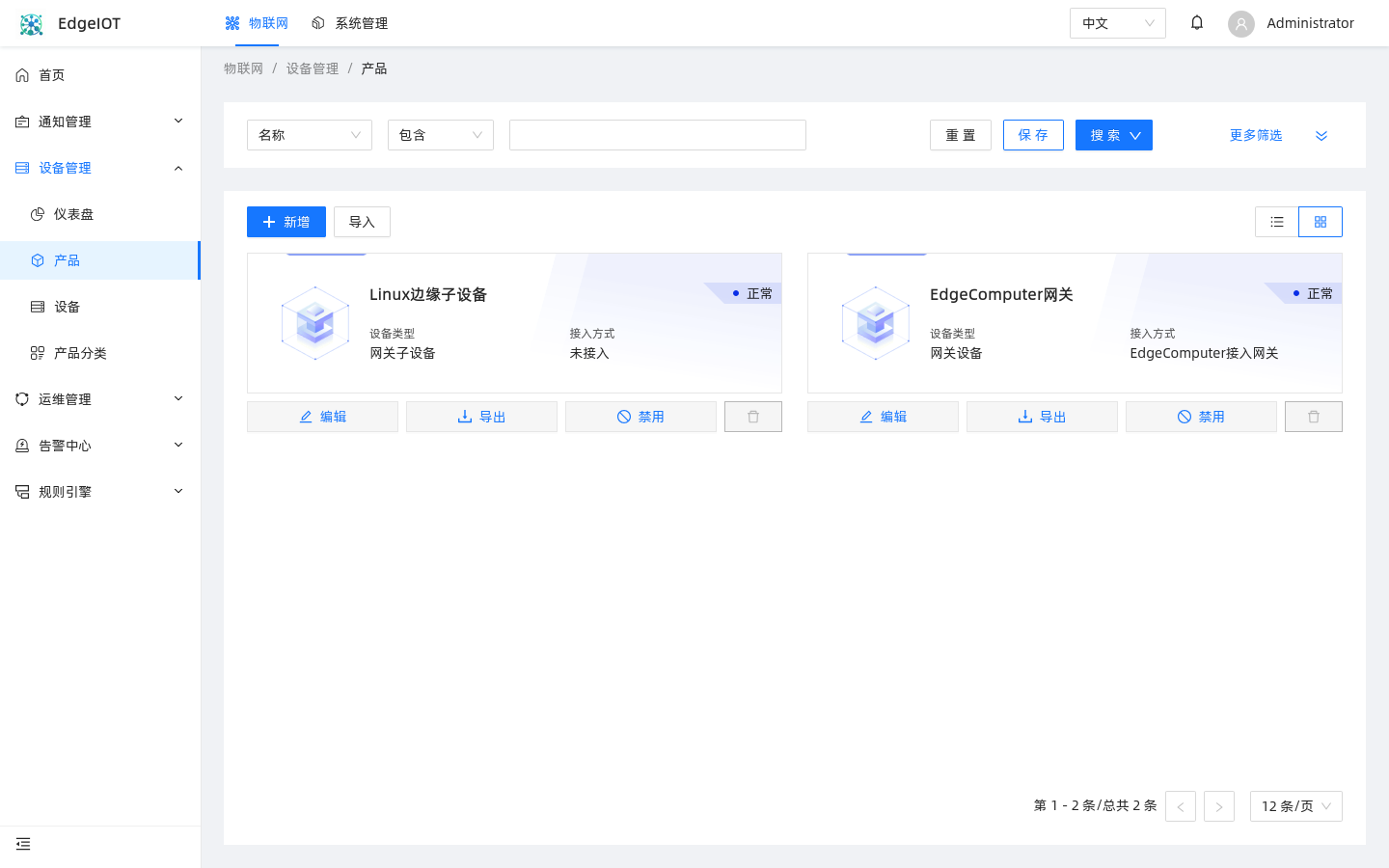Click EdgeComputer网关 title
1389x868 pixels.
coord(1001,294)
